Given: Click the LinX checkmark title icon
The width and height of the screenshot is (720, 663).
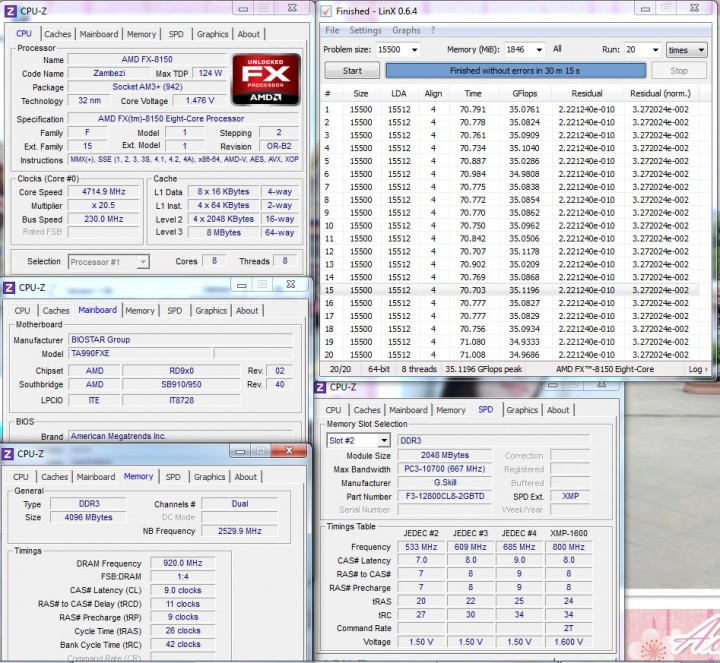Looking at the screenshot, I should [326, 11].
